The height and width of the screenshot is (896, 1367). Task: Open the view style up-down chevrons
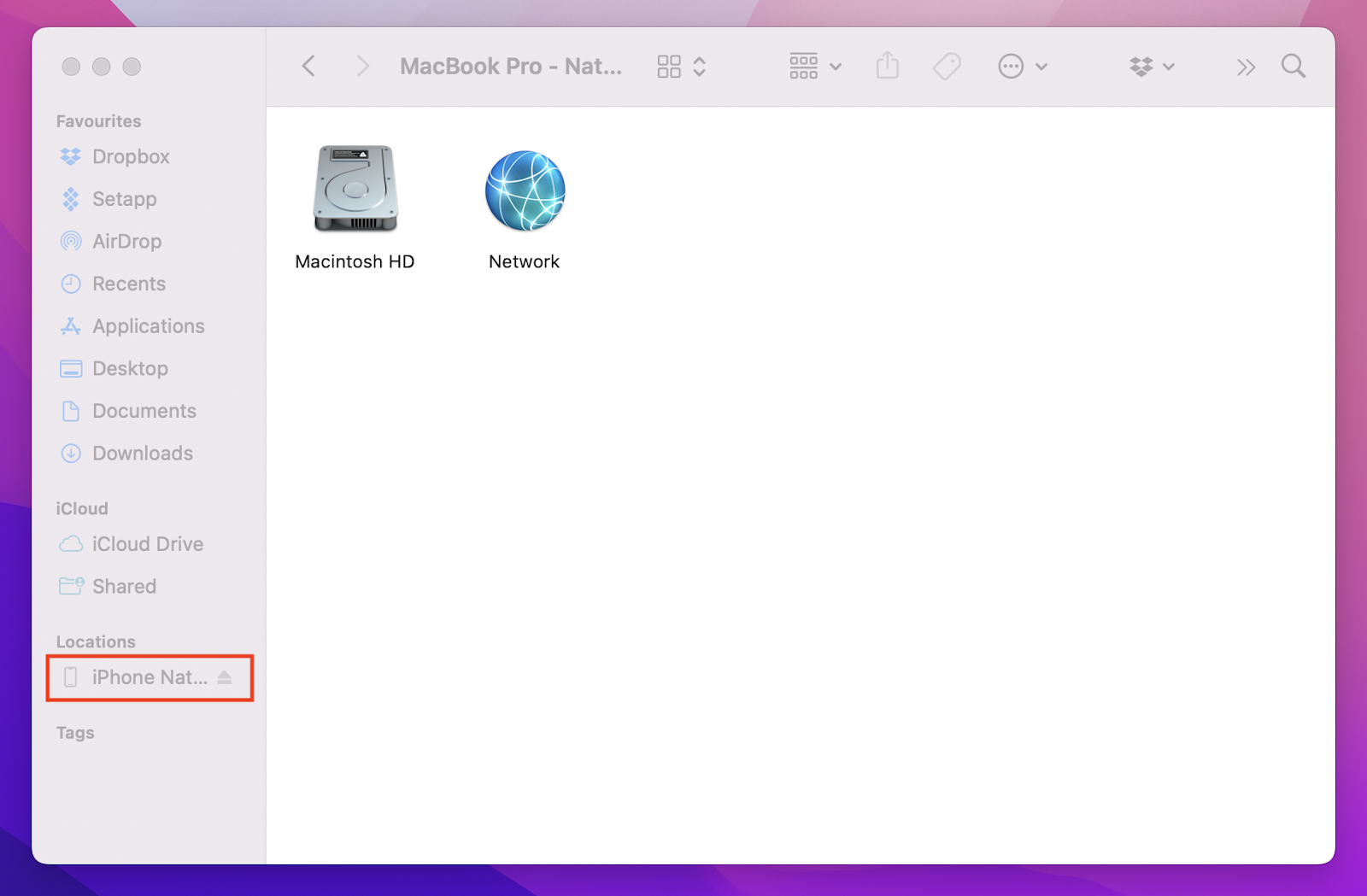point(700,67)
